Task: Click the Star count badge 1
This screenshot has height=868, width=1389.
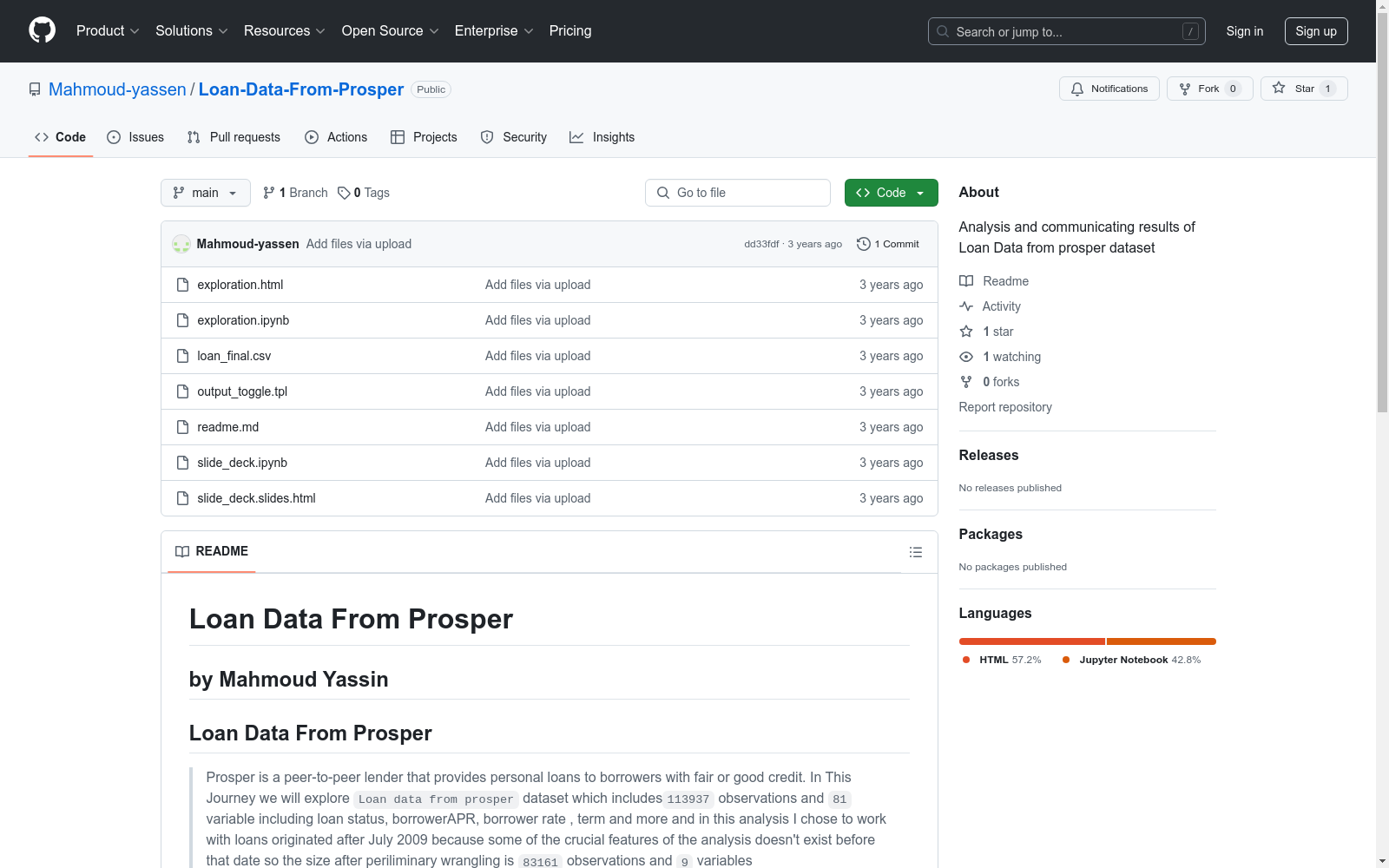Action: coord(1327,89)
